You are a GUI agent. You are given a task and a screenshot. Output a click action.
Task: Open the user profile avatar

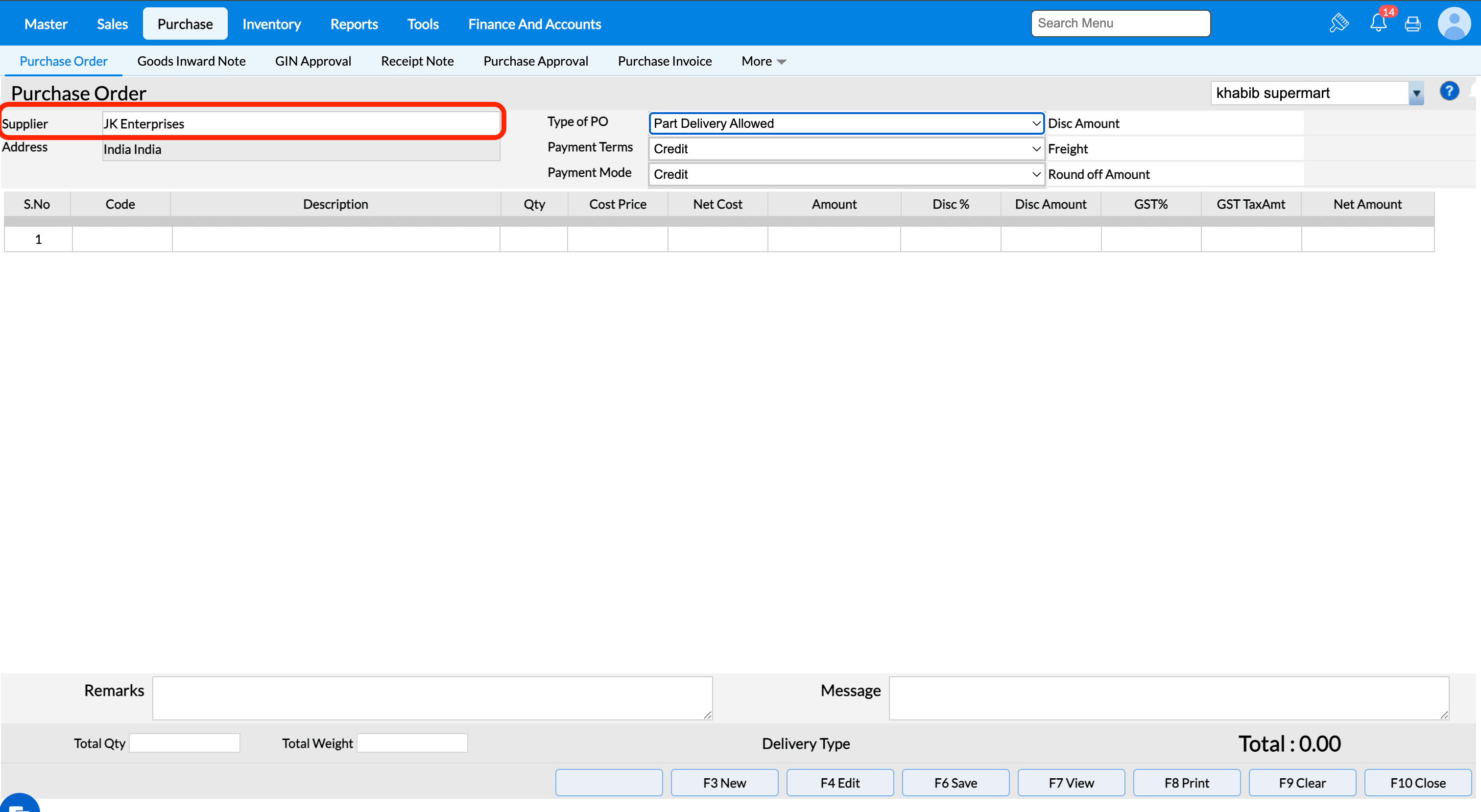point(1454,24)
